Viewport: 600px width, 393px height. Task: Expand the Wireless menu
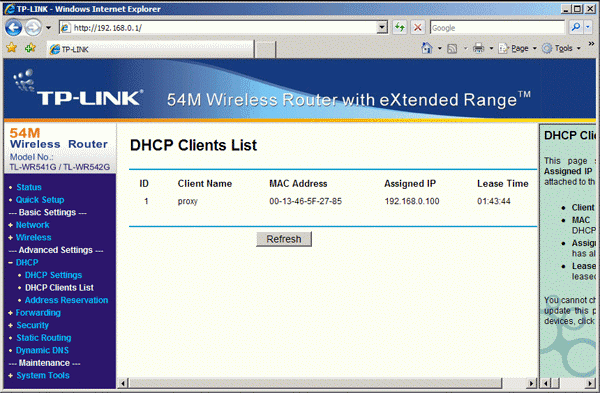(34, 237)
